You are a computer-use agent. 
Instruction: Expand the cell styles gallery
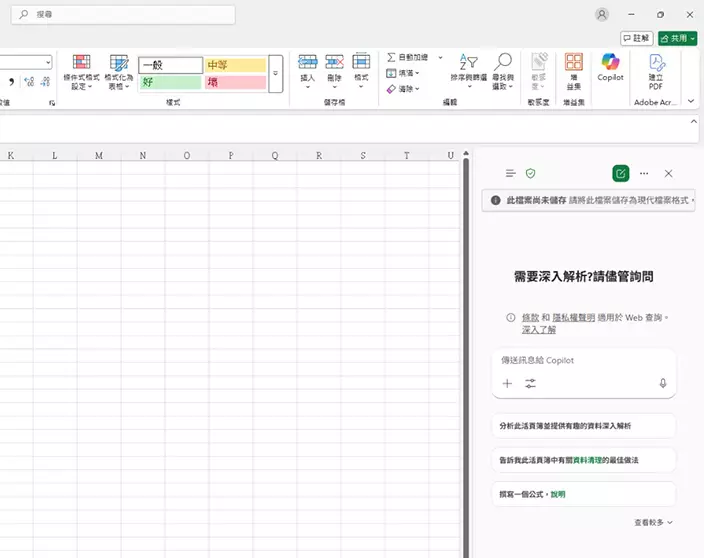point(276,73)
